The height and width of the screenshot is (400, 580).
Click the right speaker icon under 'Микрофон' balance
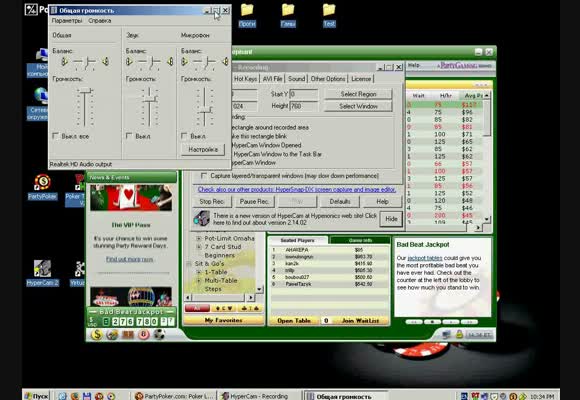pyautogui.click(x=225, y=61)
